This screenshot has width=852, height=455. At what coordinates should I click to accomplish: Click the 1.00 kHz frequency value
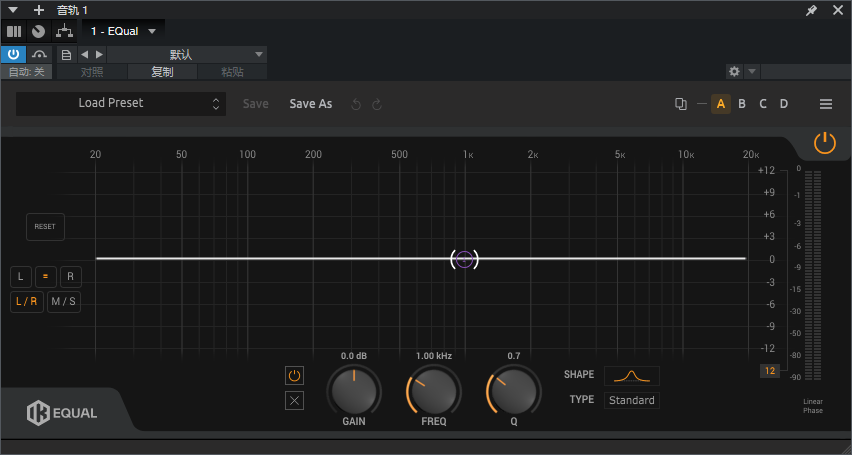[x=434, y=356]
